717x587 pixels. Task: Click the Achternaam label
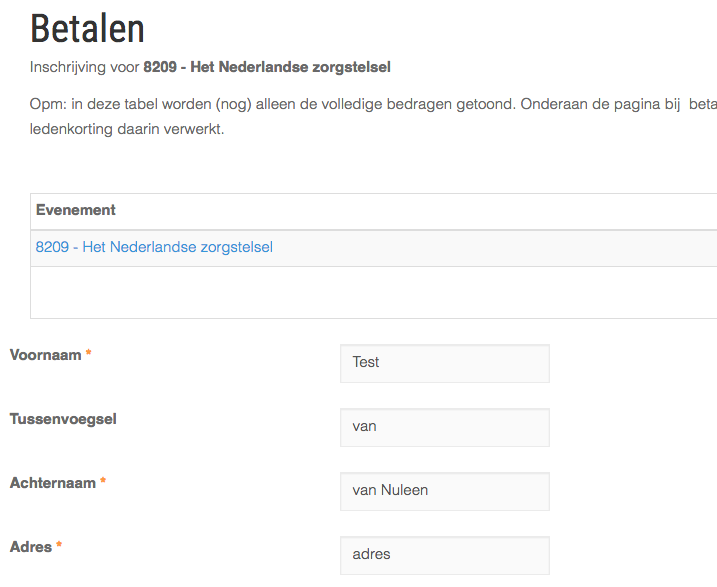pyautogui.click(x=52, y=483)
